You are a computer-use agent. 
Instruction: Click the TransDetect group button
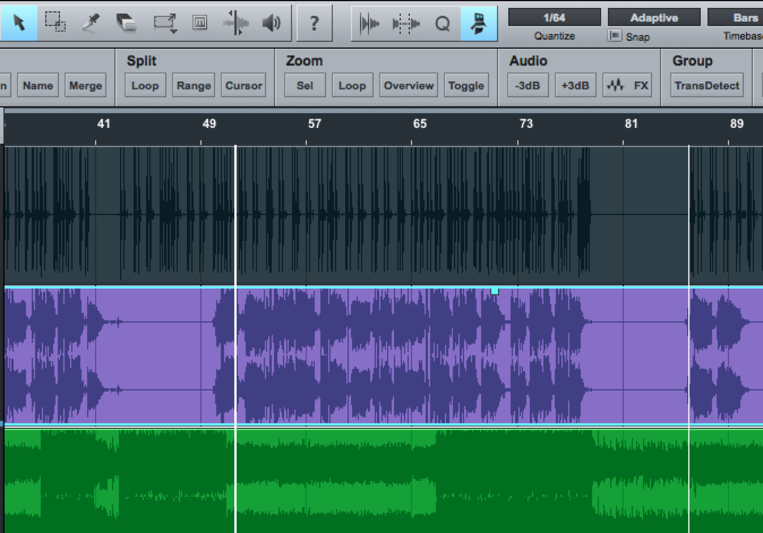click(x=707, y=86)
